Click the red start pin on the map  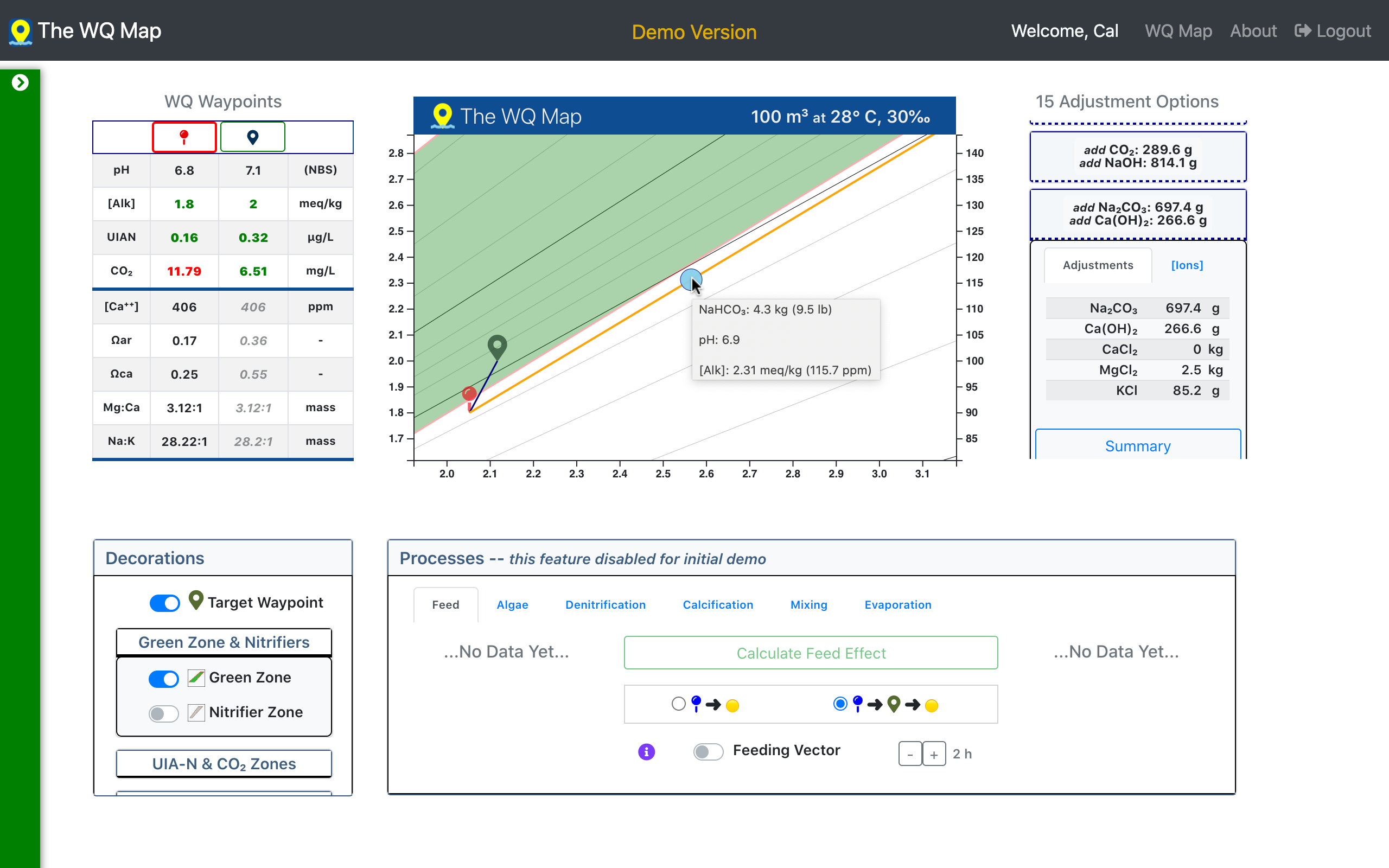(x=469, y=395)
